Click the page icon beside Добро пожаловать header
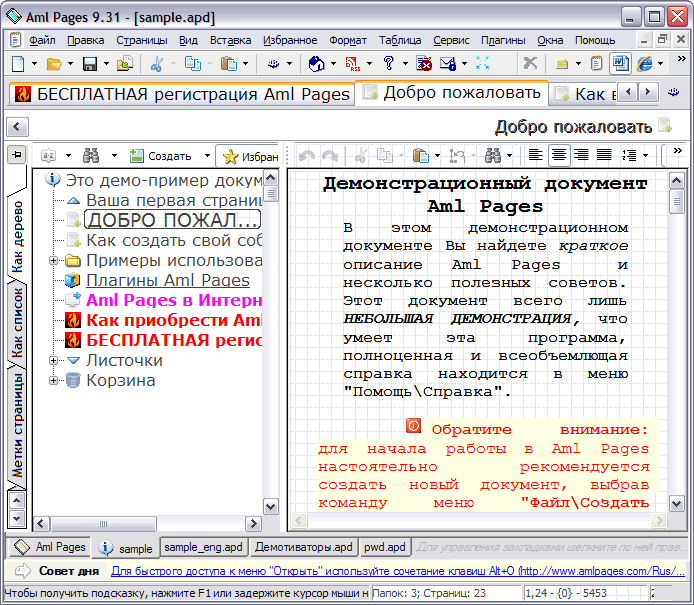 point(665,126)
